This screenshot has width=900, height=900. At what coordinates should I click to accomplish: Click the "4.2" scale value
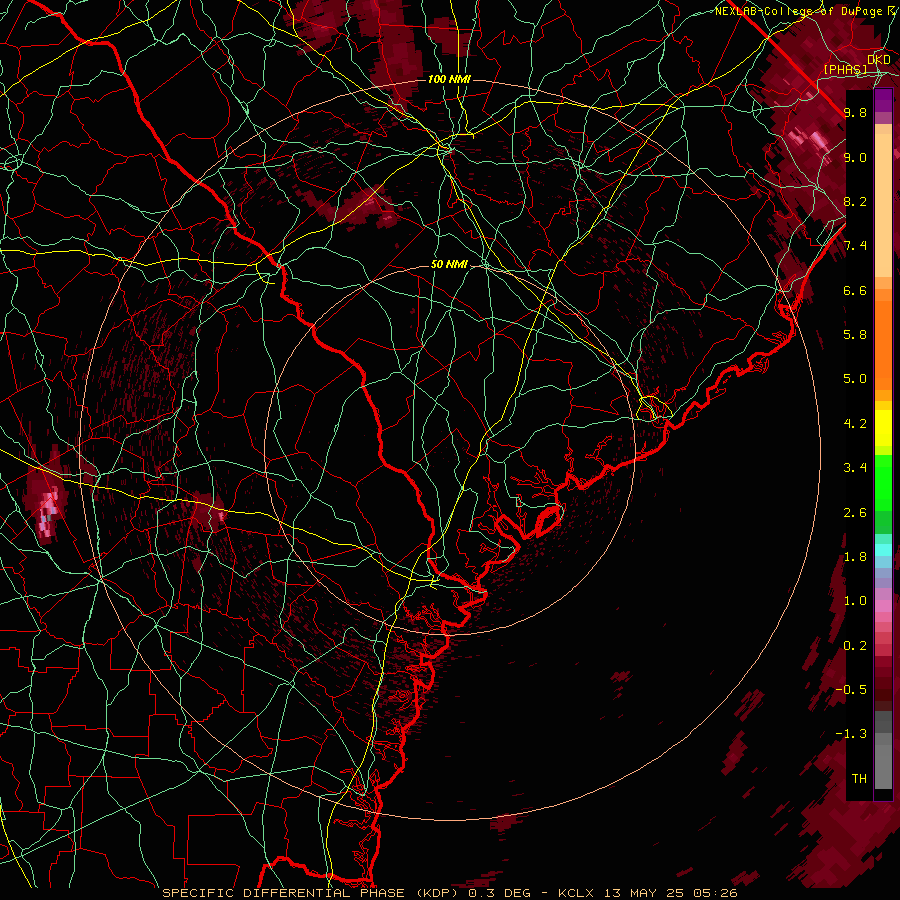coord(855,424)
